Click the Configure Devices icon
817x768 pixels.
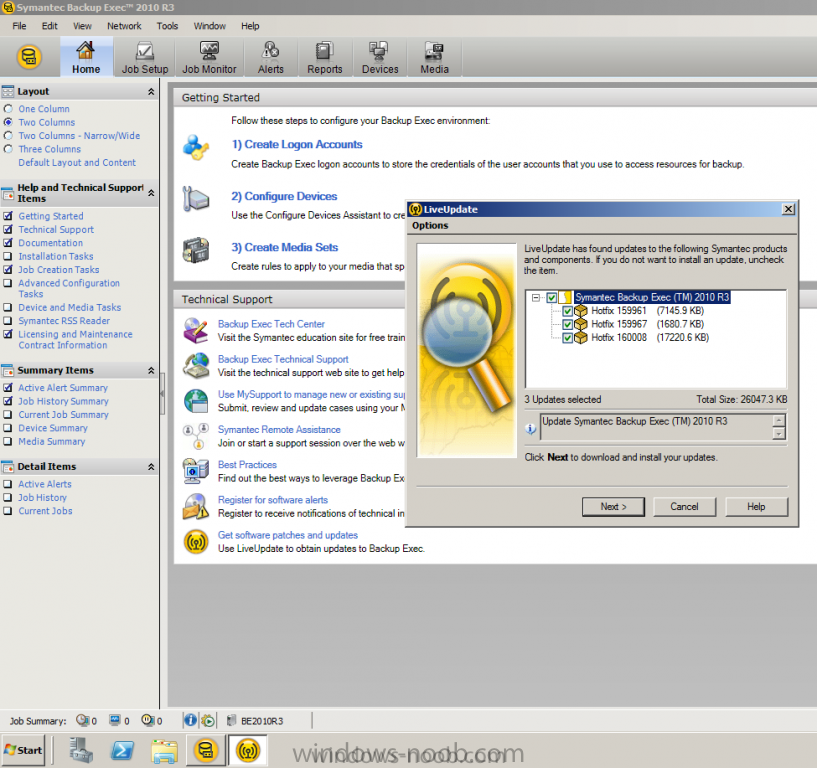coord(196,199)
